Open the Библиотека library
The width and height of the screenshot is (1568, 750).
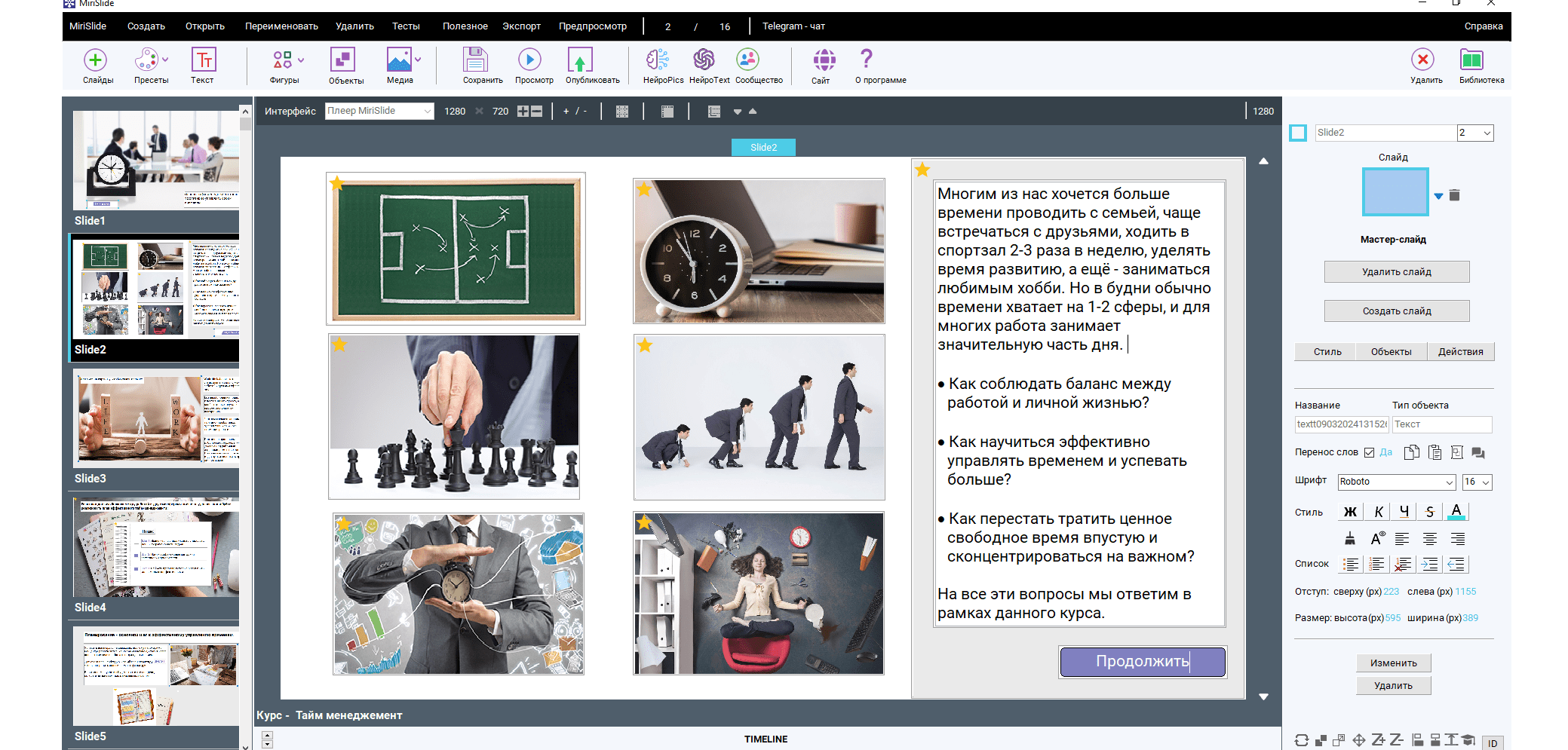(1471, 60)
